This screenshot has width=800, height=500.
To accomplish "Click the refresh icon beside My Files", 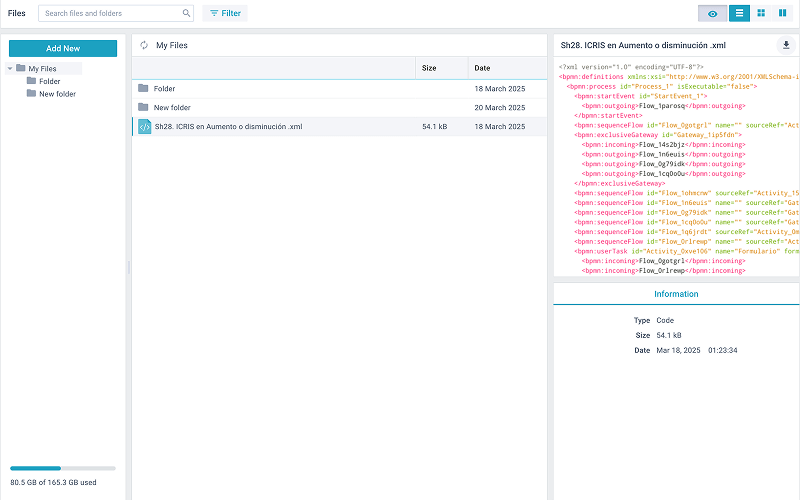I will (x=144, y=45).
